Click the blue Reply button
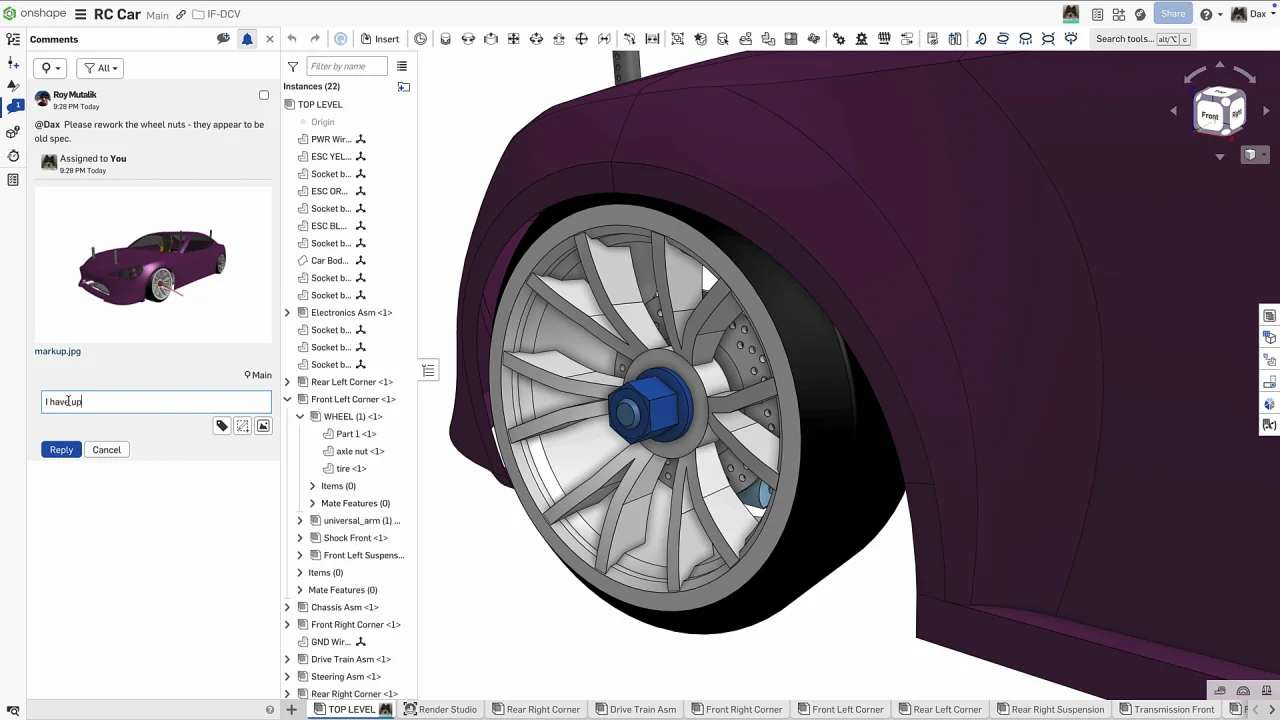 point(61,450)
